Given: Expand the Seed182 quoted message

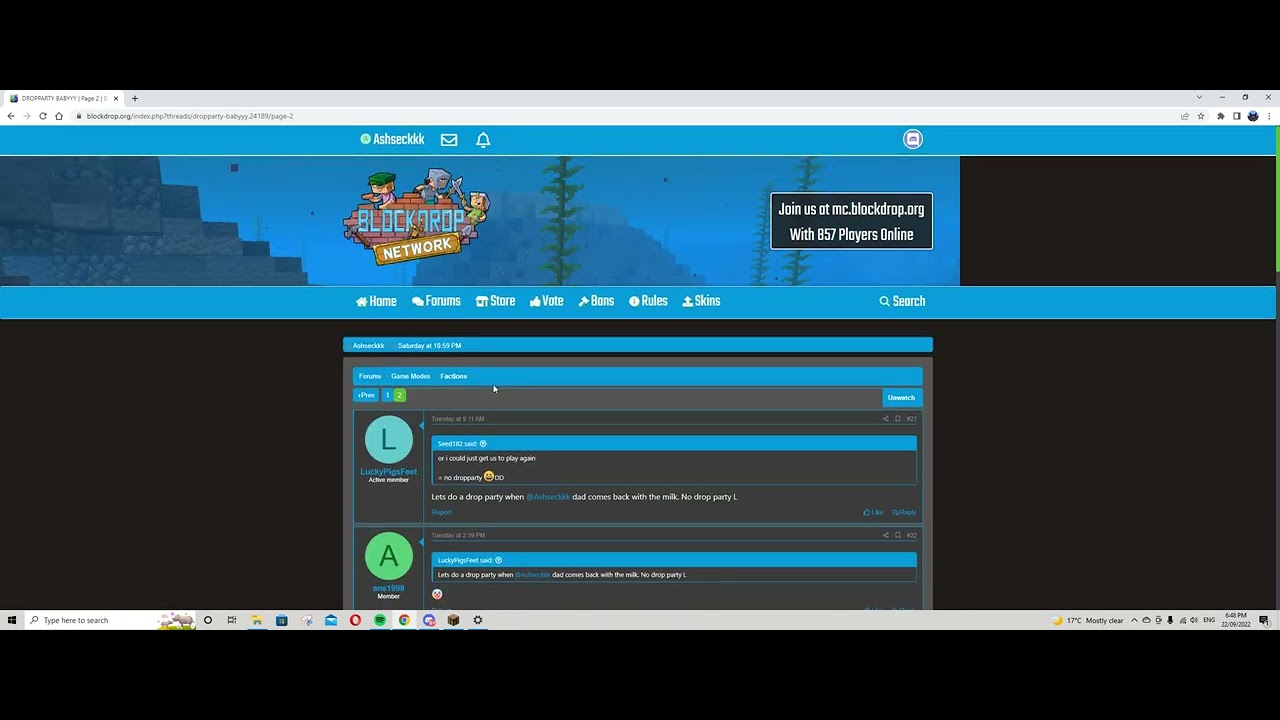Looking at the screenshot, I should coord(483,444).
